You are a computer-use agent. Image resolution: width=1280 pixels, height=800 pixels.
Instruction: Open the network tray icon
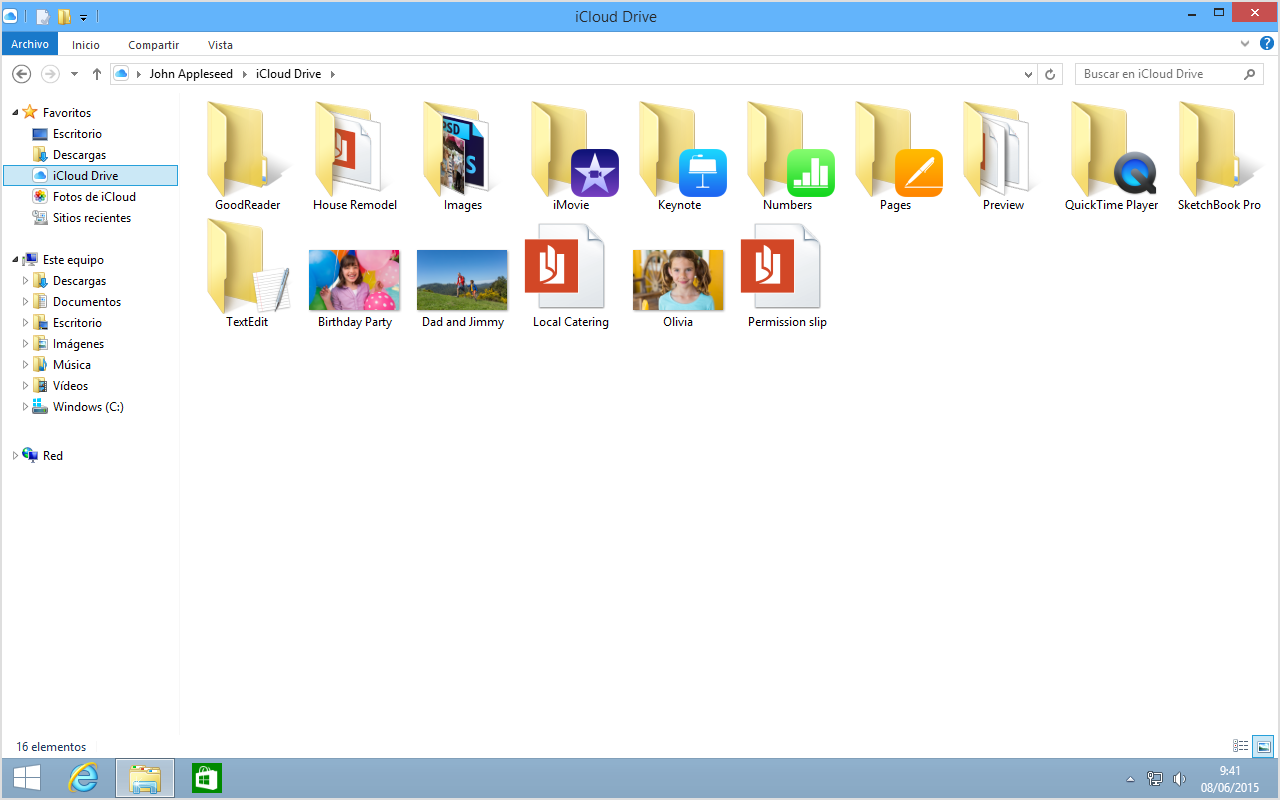[1155, 779]
